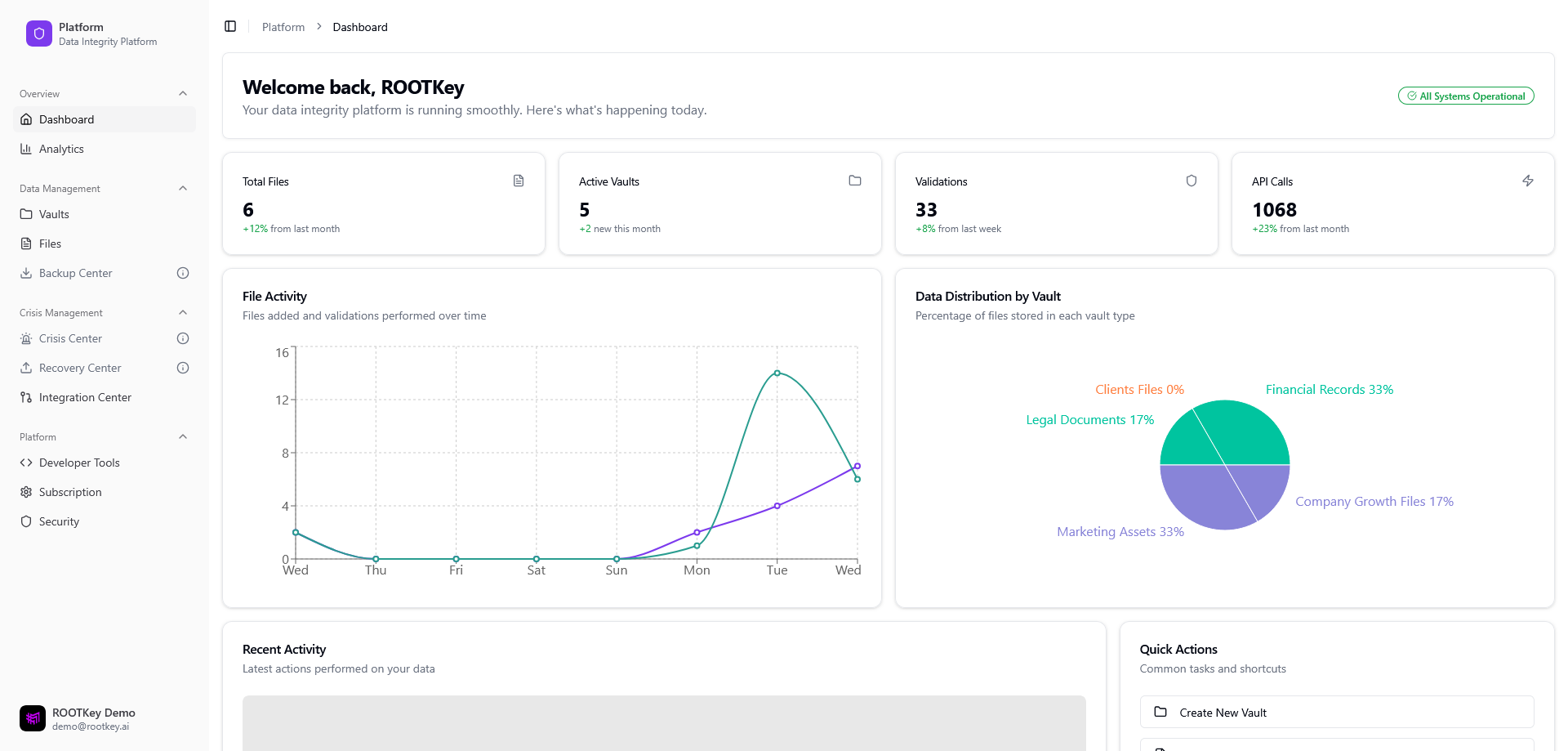Click the purple Platform shield logo
Viewport: 1568px width, 751px height.
(x=39, y=34)
